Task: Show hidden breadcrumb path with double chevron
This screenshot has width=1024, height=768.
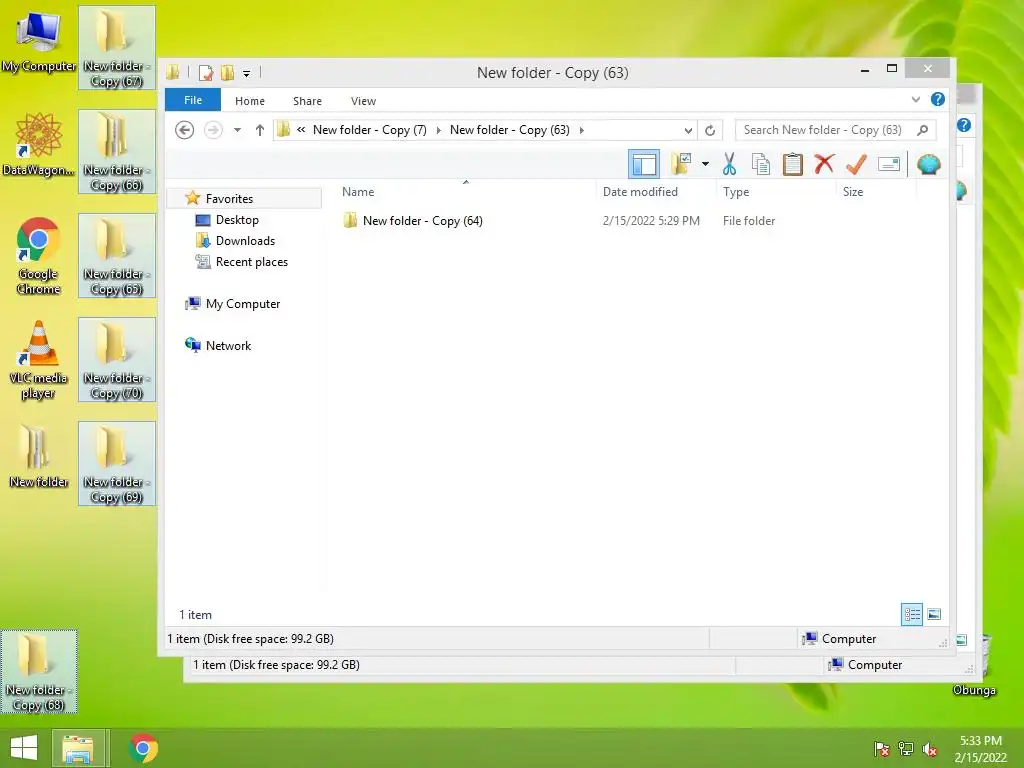Action: click(x=301, y=129)
